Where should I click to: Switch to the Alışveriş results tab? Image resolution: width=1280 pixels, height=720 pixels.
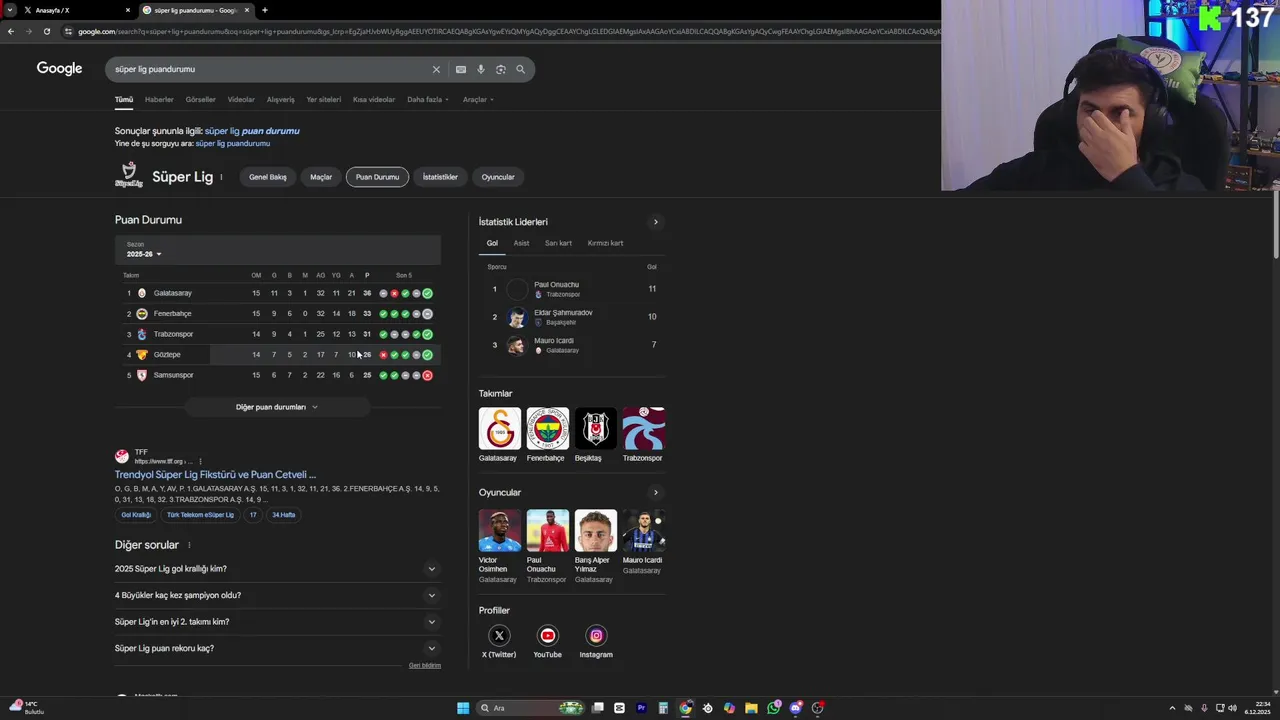point(281,100)
